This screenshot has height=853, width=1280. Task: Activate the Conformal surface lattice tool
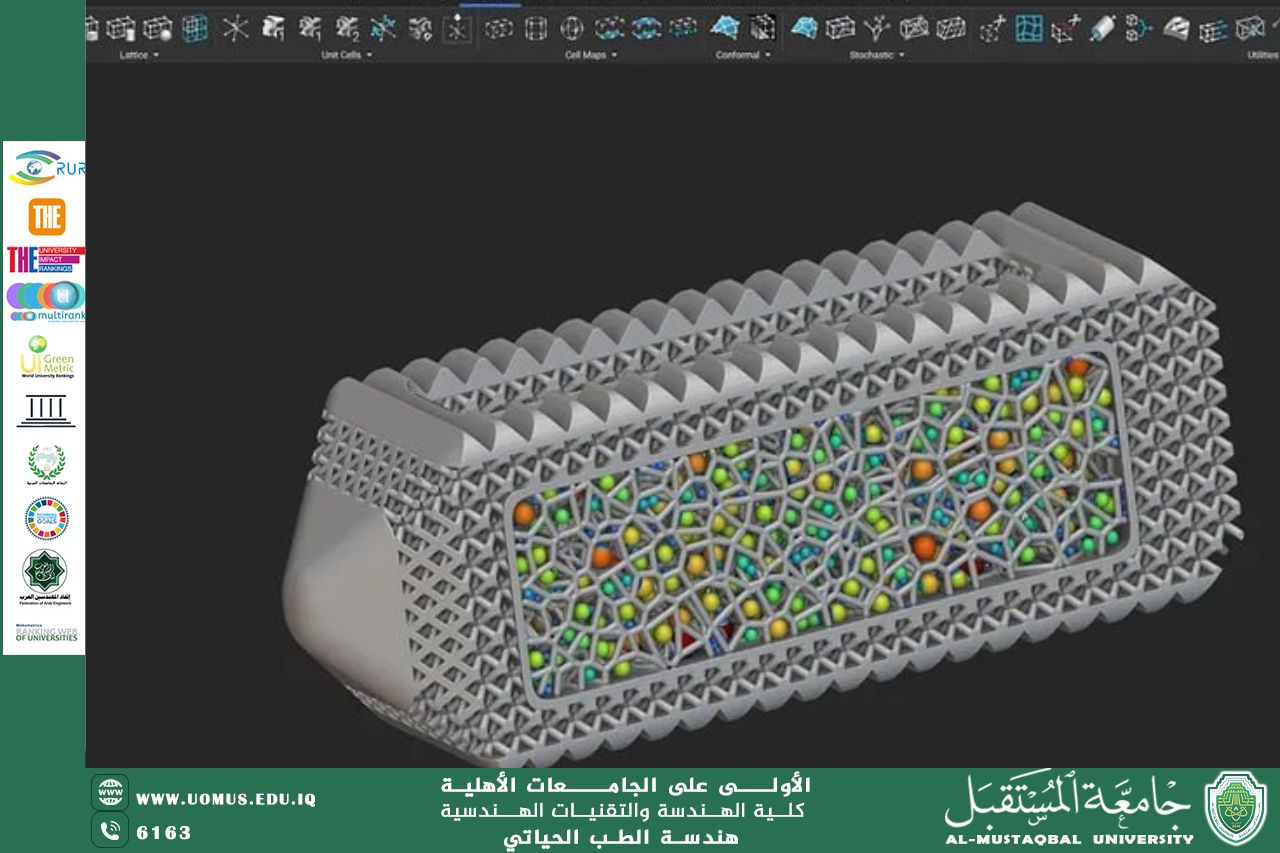click(725, 28)
